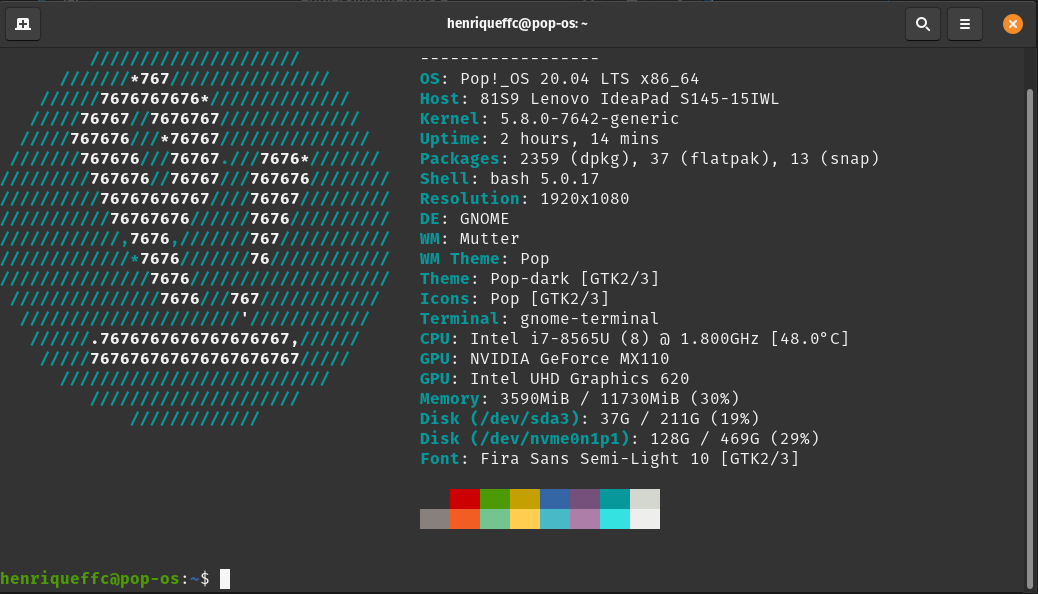The width and height of the screenshot is (1038, 594).
Task: Click the dark green color block
Action: coord(494,499)
